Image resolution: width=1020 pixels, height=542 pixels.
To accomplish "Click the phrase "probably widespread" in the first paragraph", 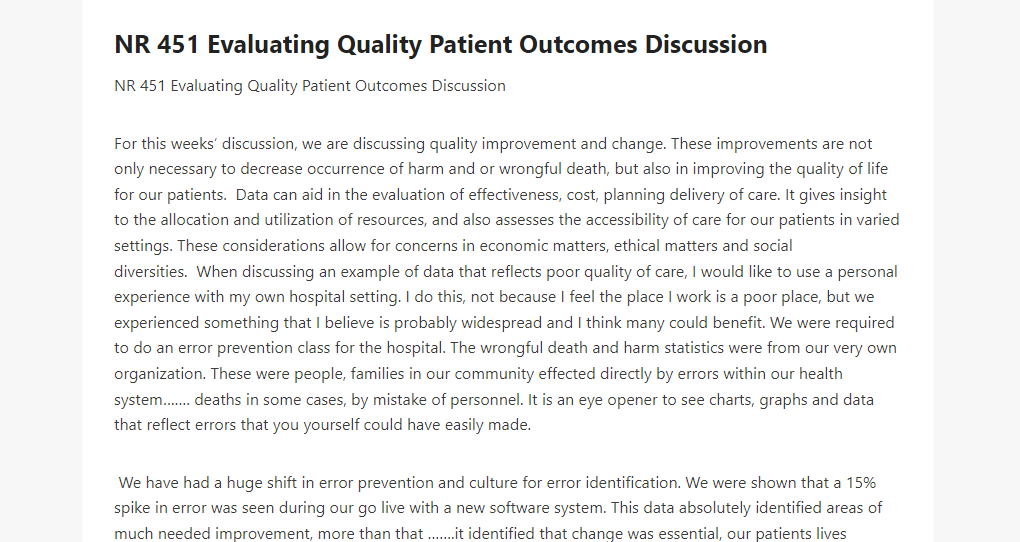I will click(468, 323).
